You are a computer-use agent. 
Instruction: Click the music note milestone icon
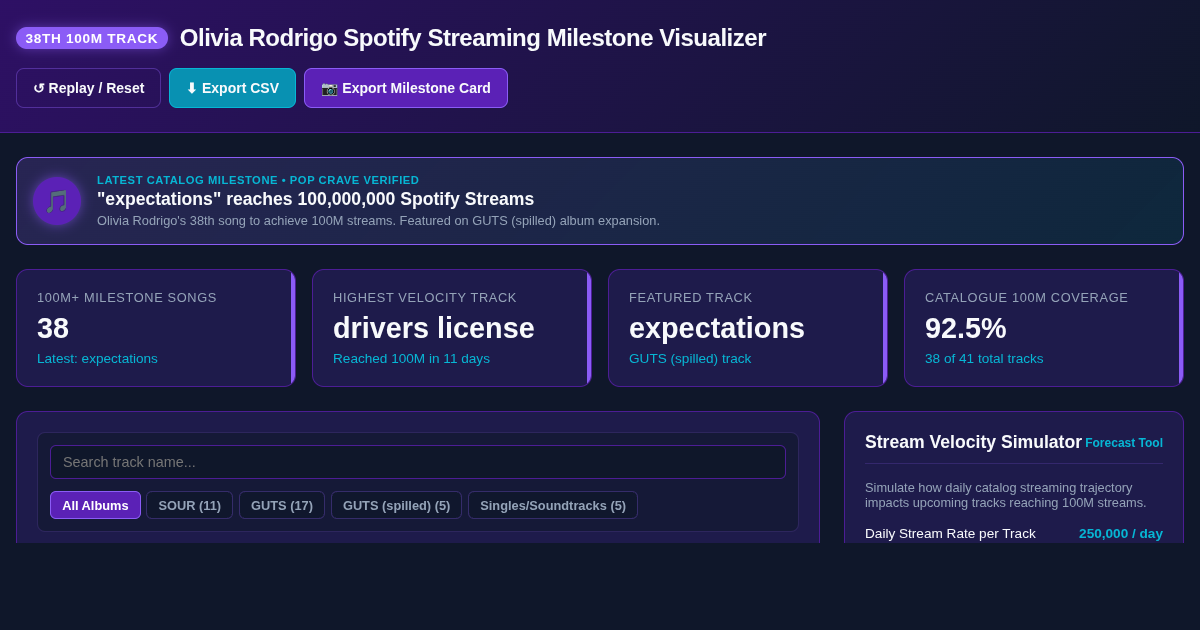pos(57,201)
